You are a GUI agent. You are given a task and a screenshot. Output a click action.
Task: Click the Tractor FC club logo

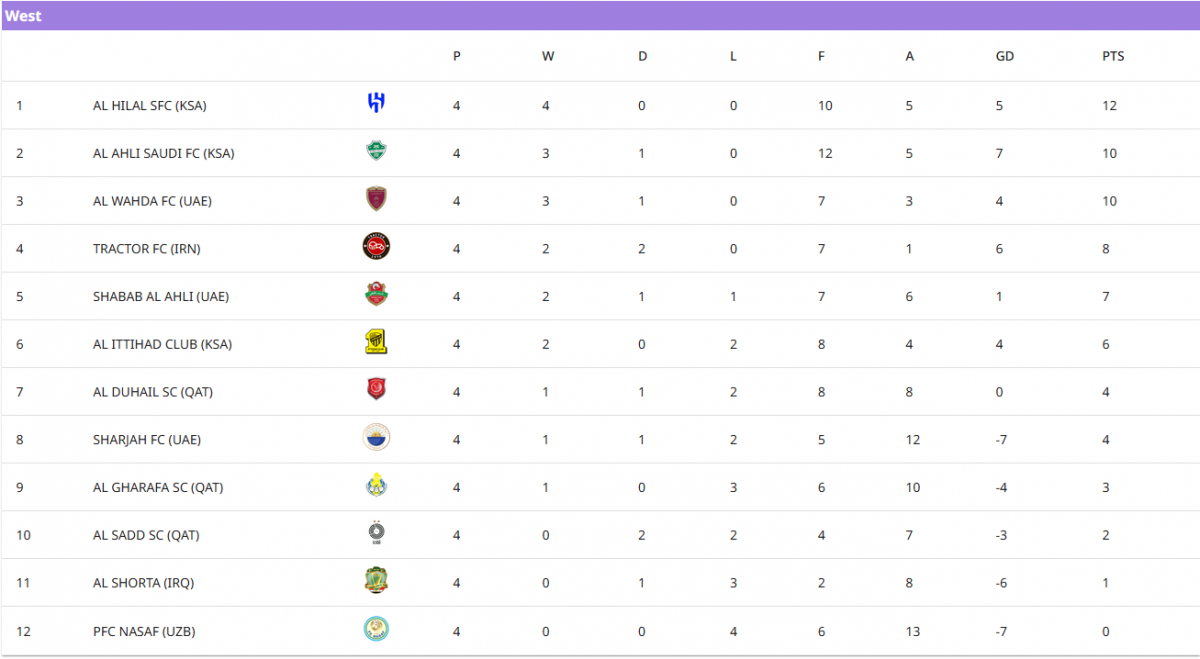[376, 246]
